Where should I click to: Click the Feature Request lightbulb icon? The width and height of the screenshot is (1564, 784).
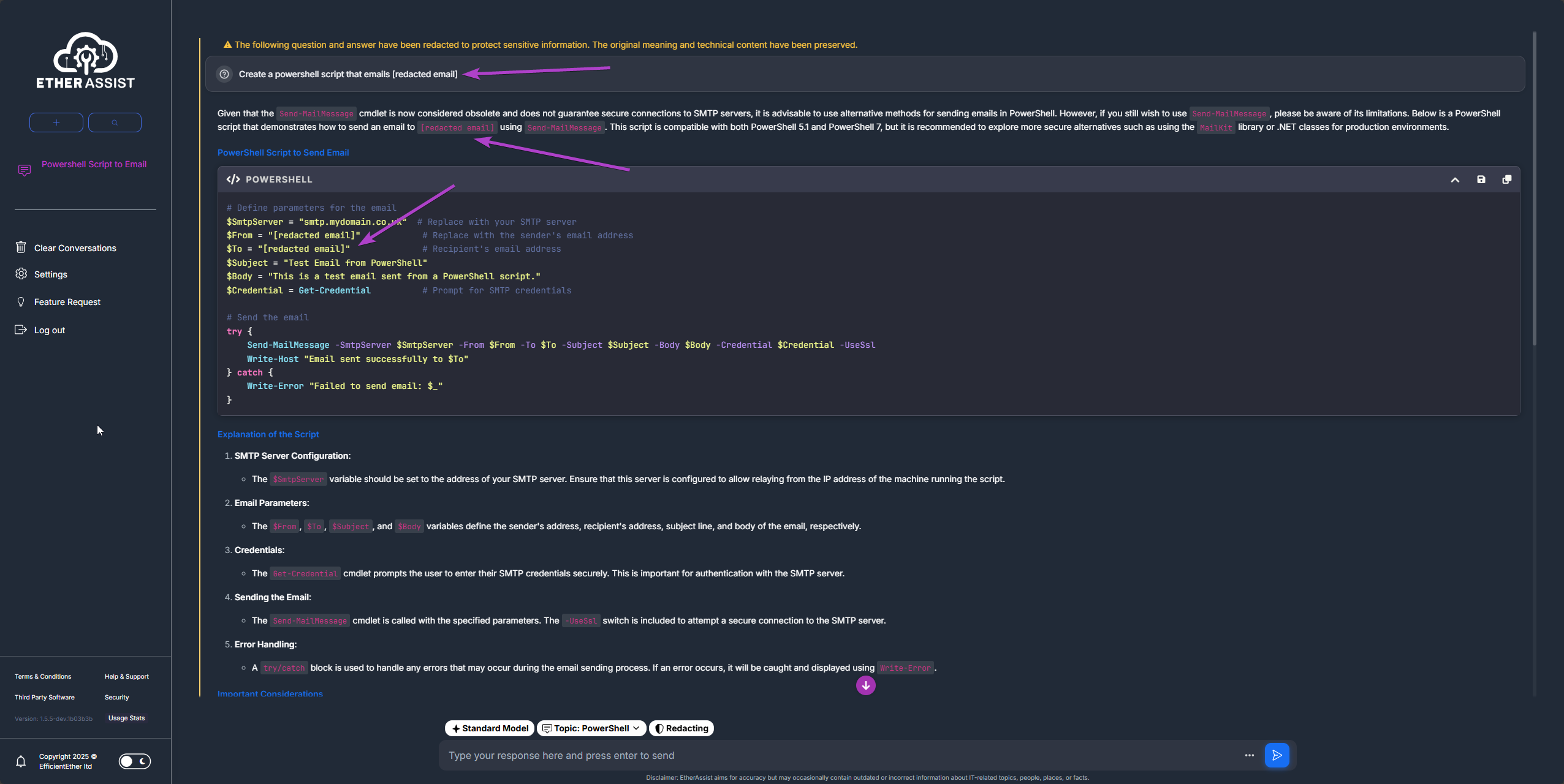click(x=21, y=302)
